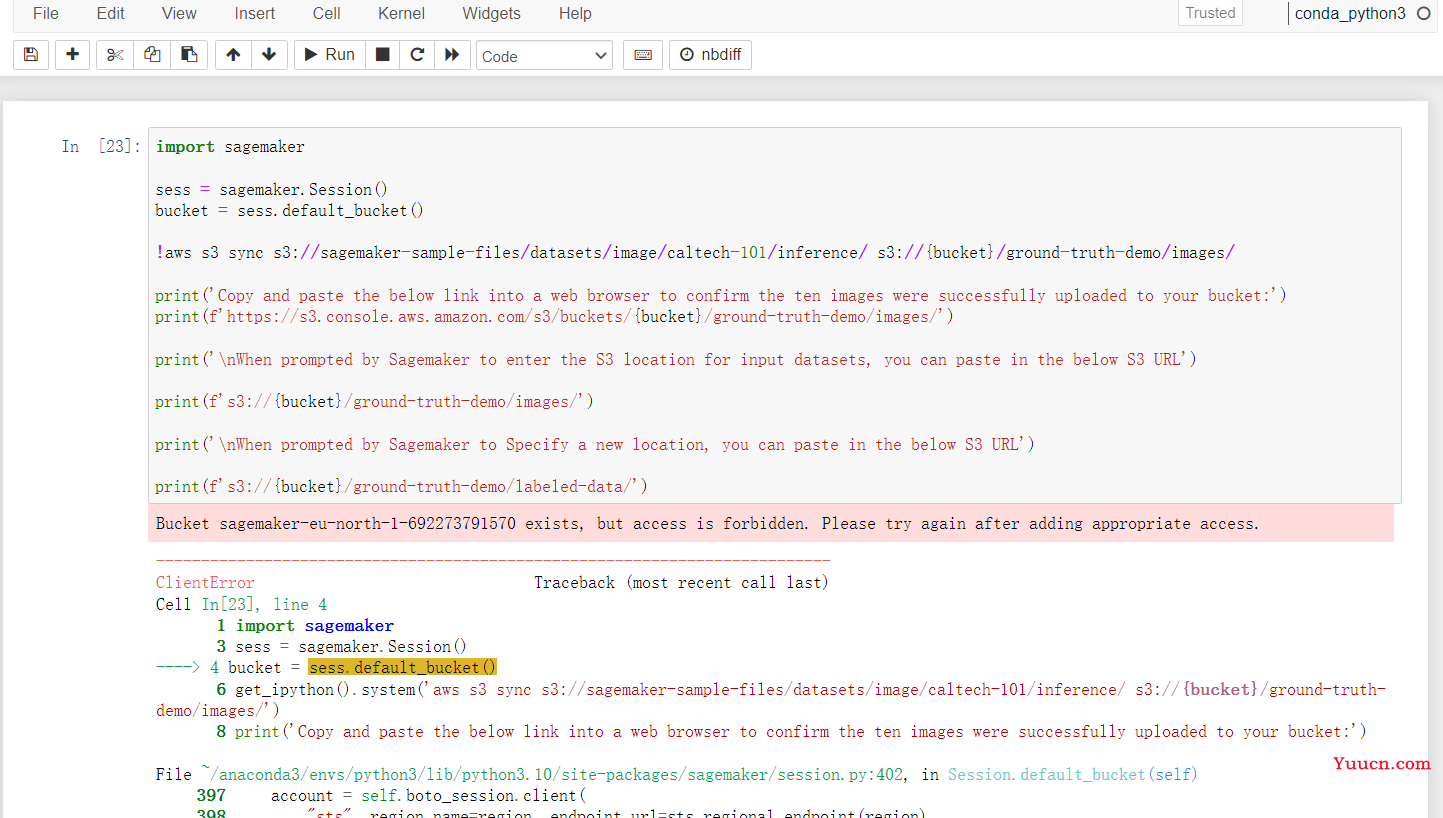Click the highlighted sess.default_bucket() traceback text
The image size is (1443, 818).
click(402, 668)
